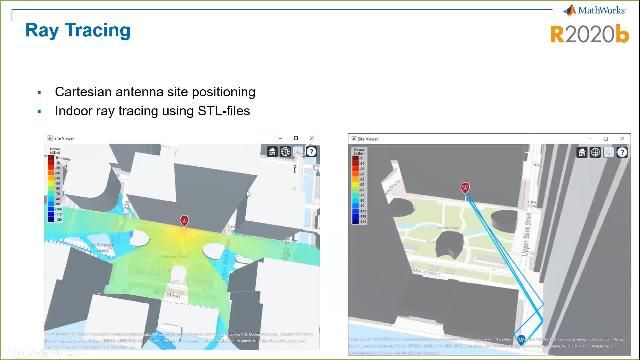Select red transmitter marker in right Site Viewer
Screen dimensions: 640x360
pyautogui.click(x=465, y=187)
